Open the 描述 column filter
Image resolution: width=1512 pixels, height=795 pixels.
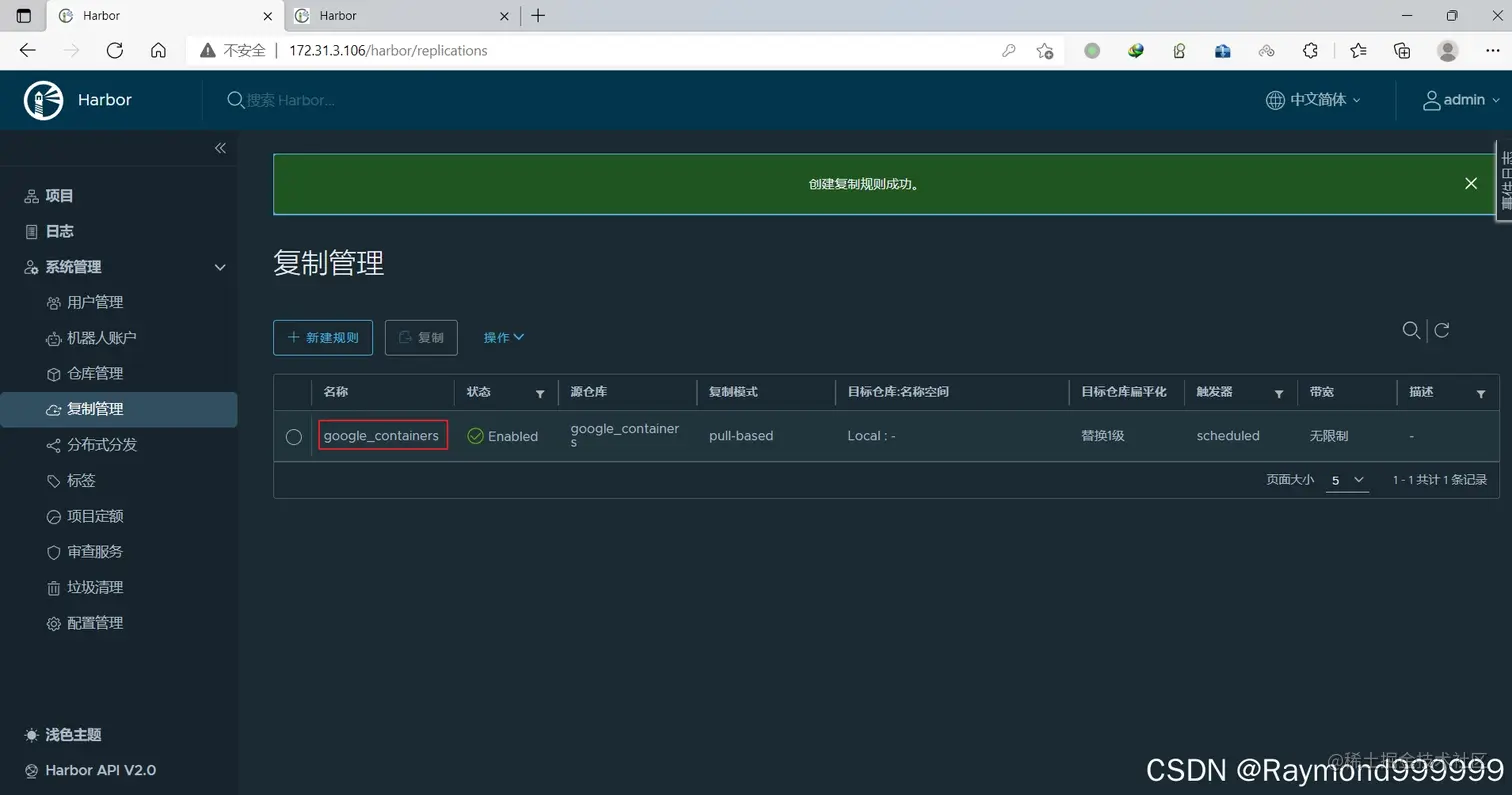tap(1481, 393)
